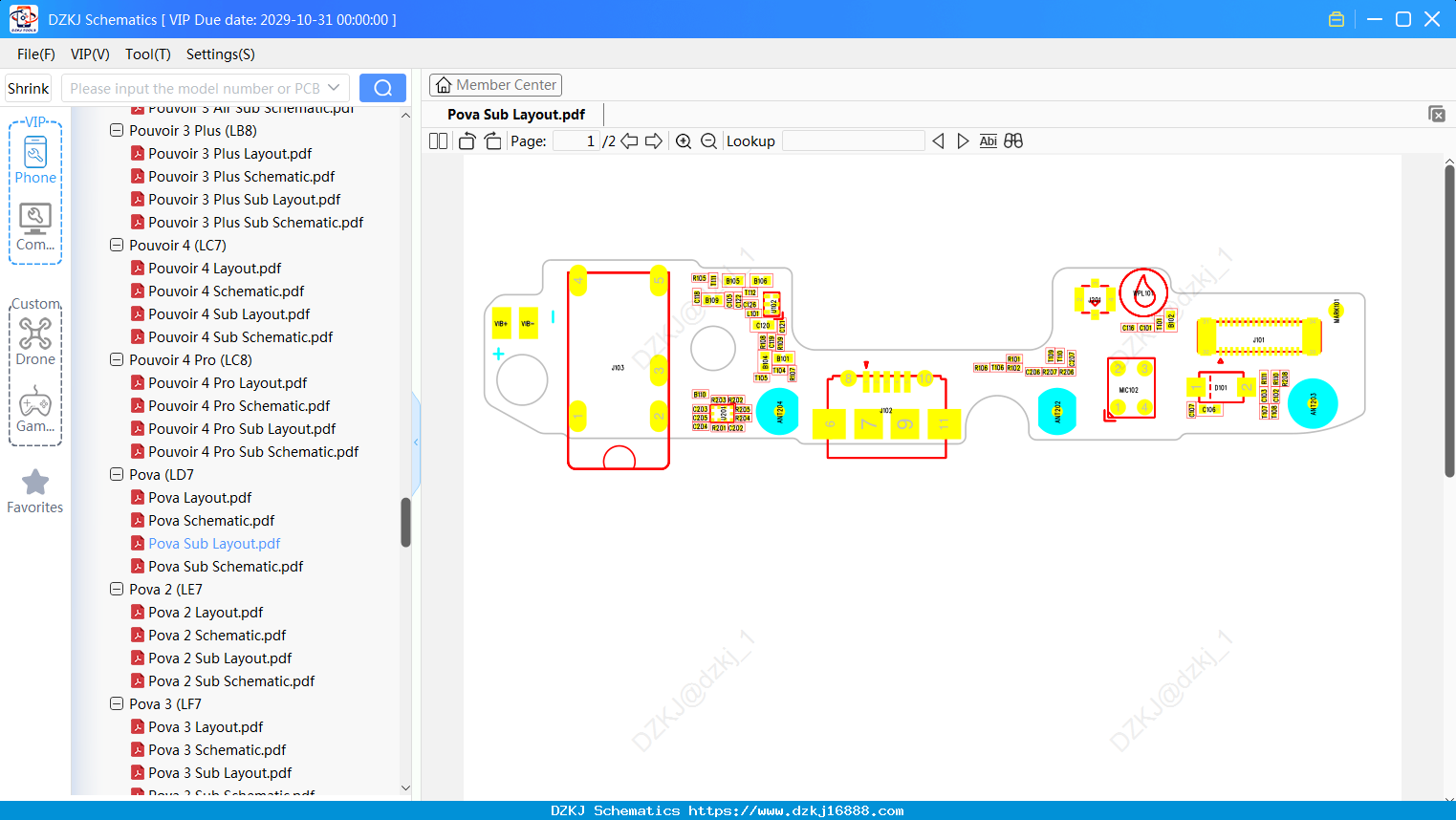
Task: Go to previous page arrow
Action: tap(629, 141)
